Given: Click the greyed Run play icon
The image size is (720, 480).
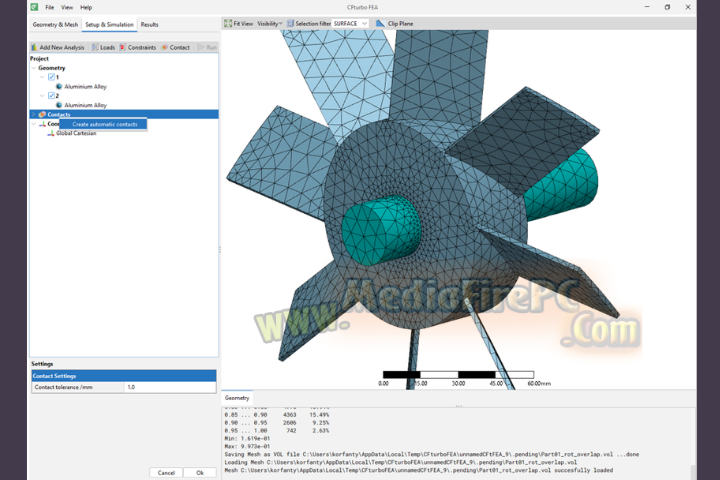Looking at the screenshot, I should pos(201,47).
